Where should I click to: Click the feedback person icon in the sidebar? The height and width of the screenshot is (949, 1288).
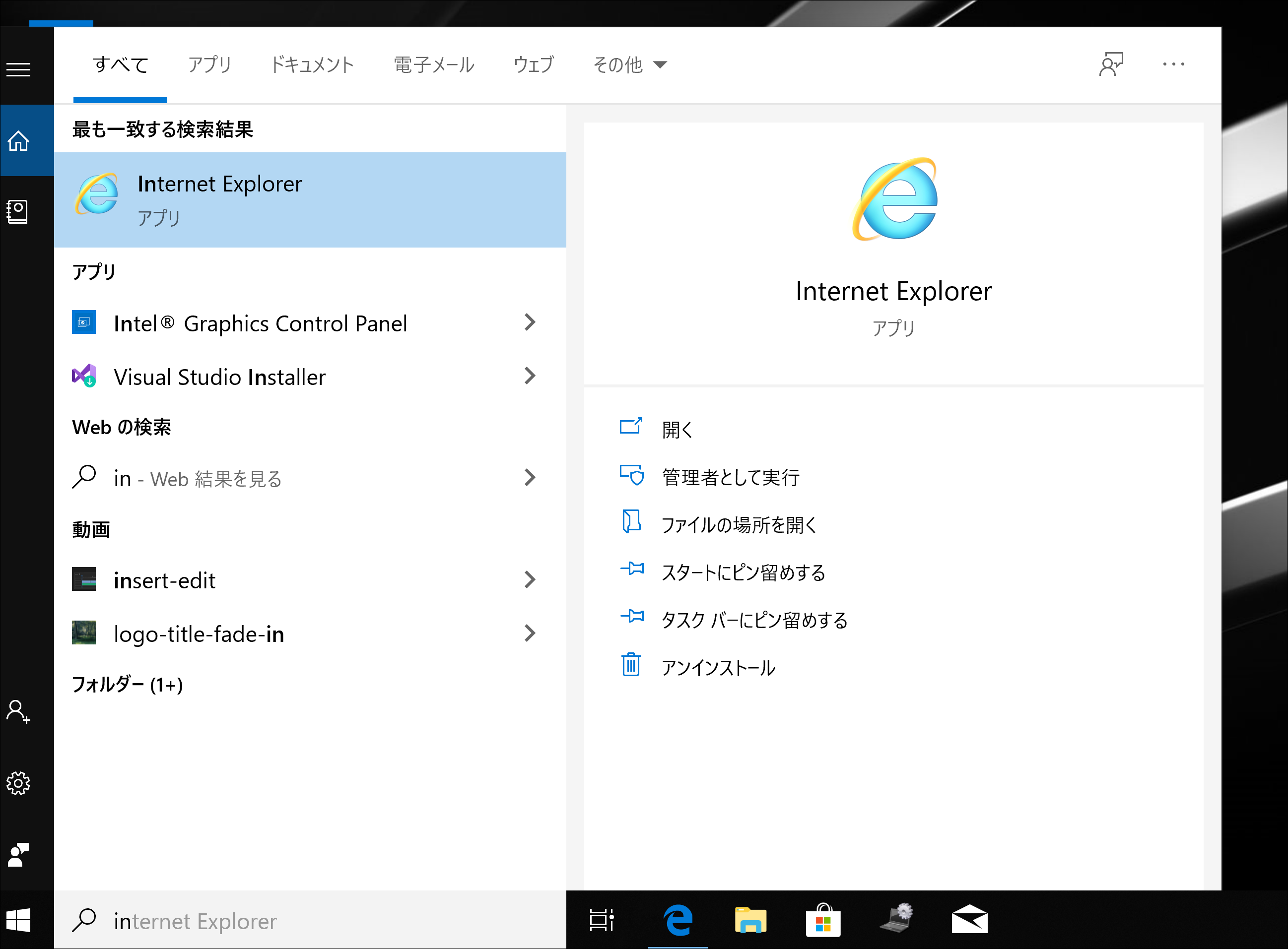click(18, 854)
